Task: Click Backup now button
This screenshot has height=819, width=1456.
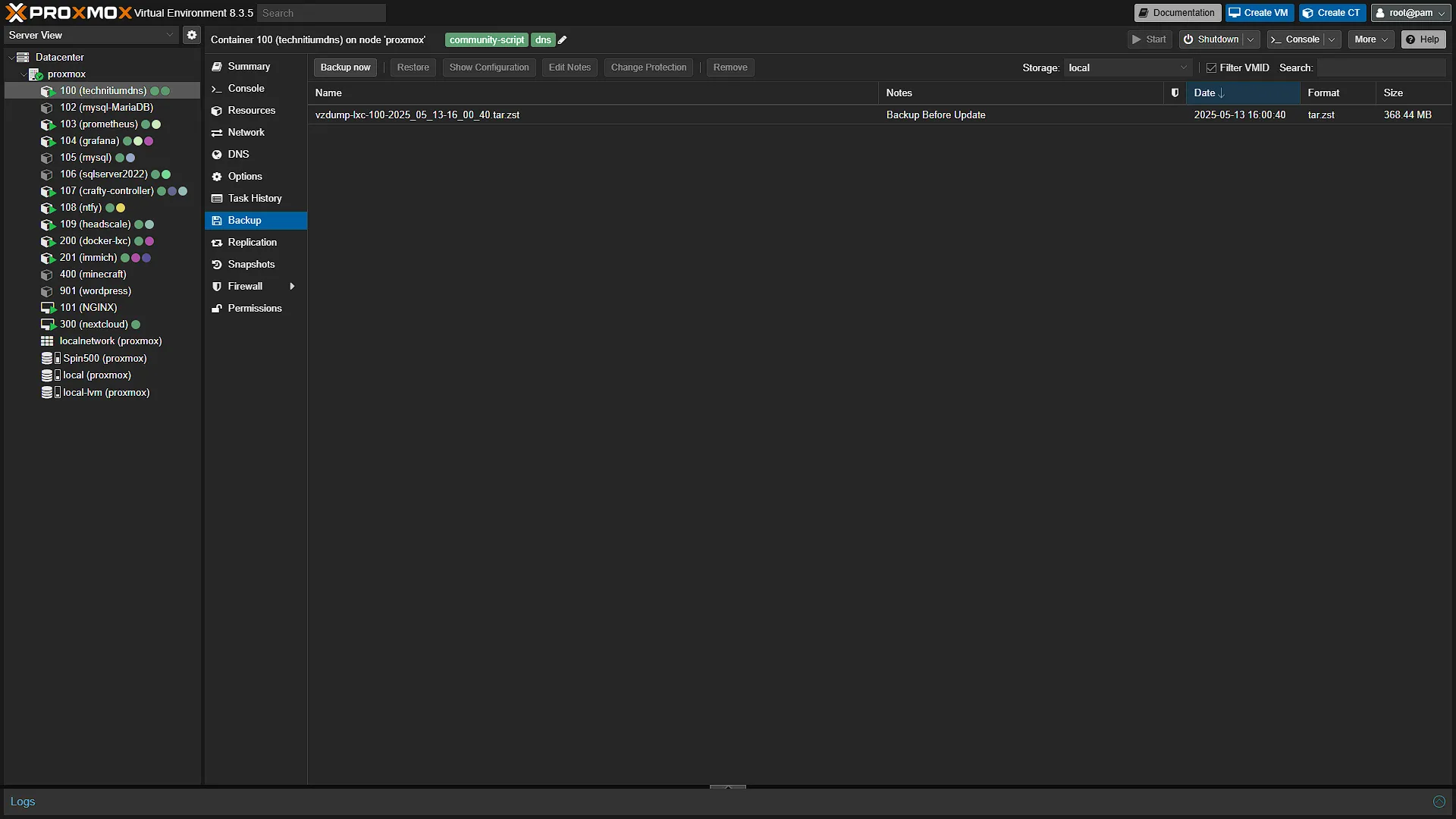Action: tap(345, 67)
